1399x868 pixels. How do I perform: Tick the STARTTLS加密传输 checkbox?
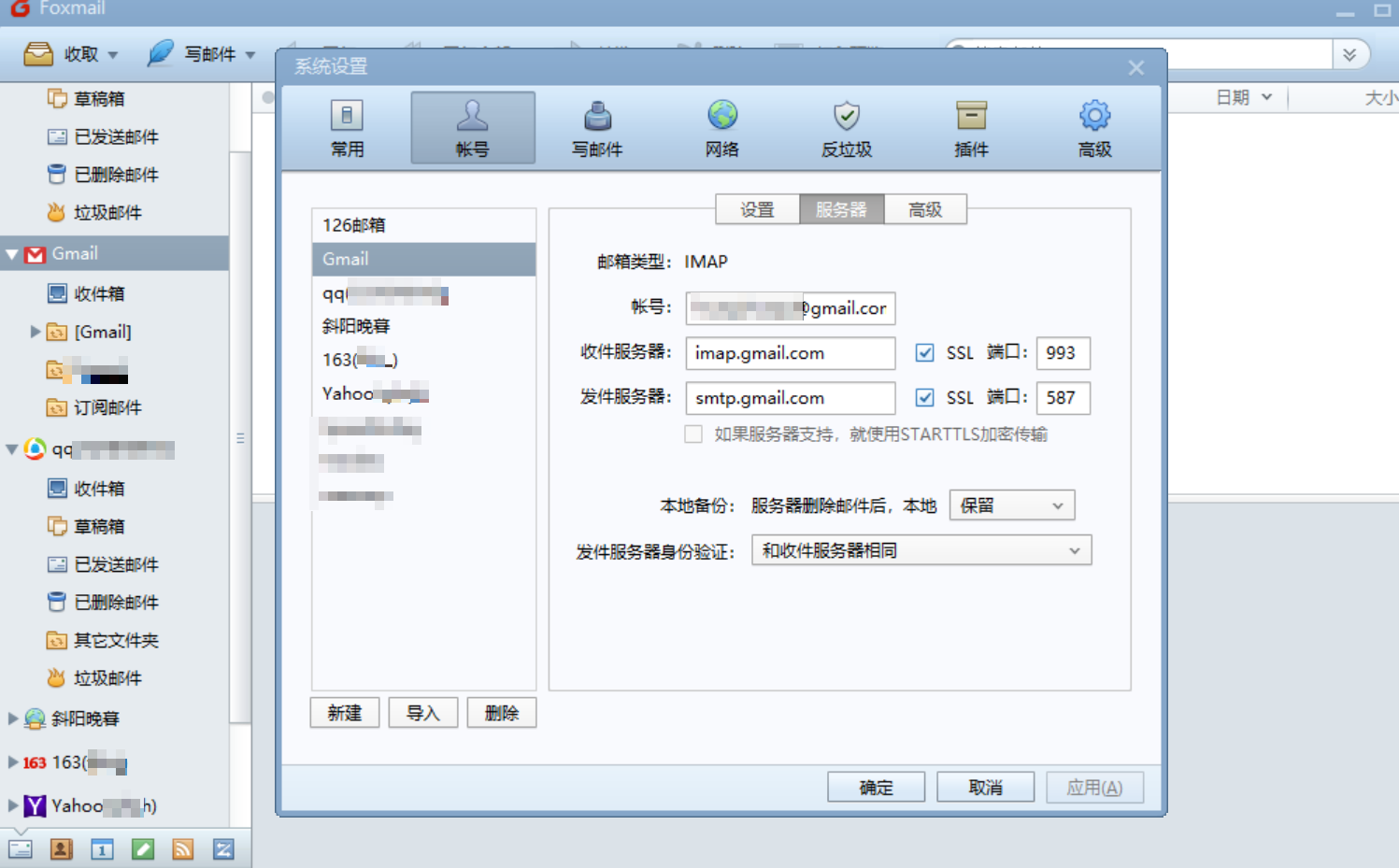coord(693,434)
